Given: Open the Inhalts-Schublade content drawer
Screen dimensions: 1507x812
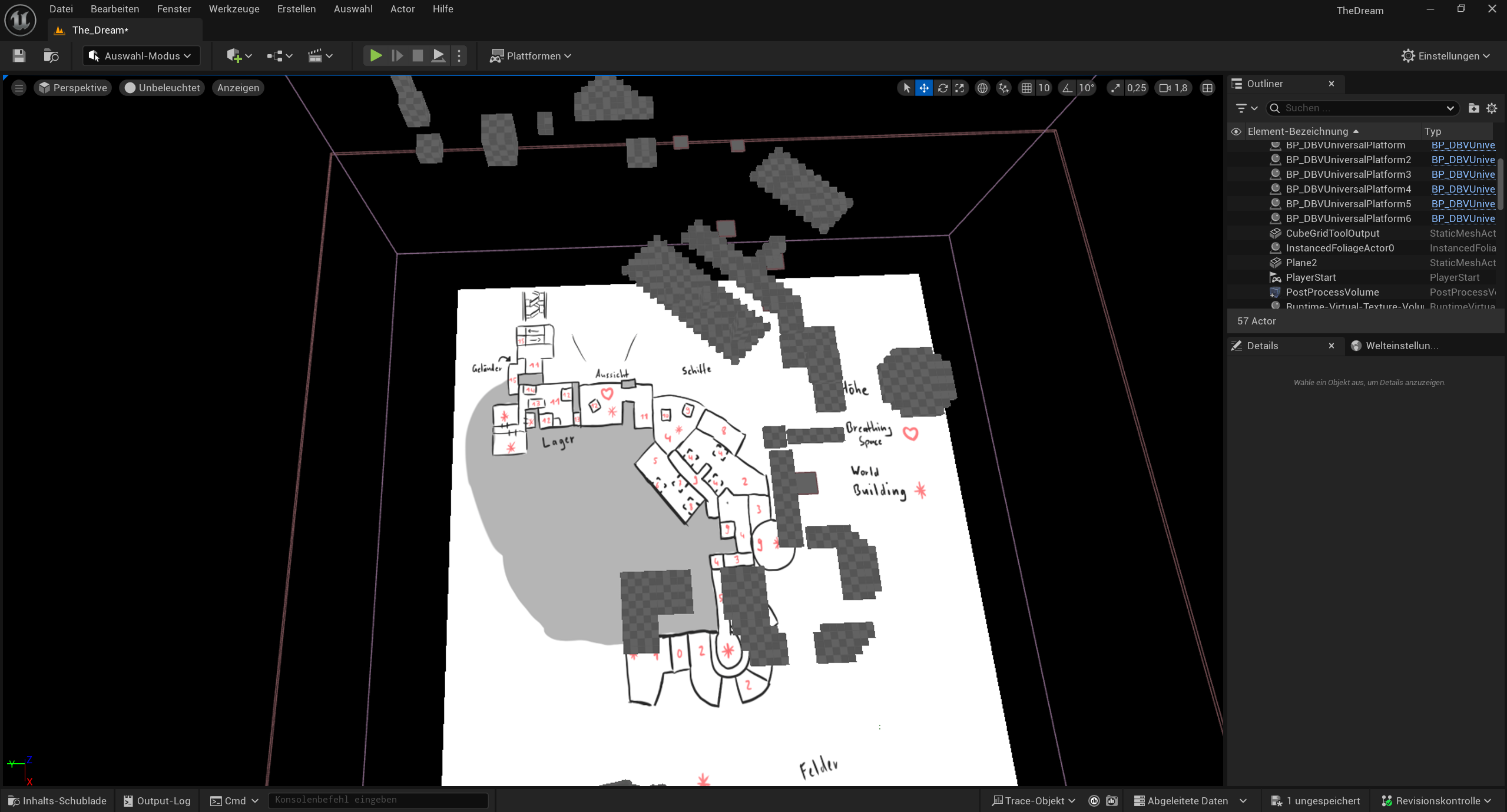Looking at the screenshot, I should click(x=57, y=801).
